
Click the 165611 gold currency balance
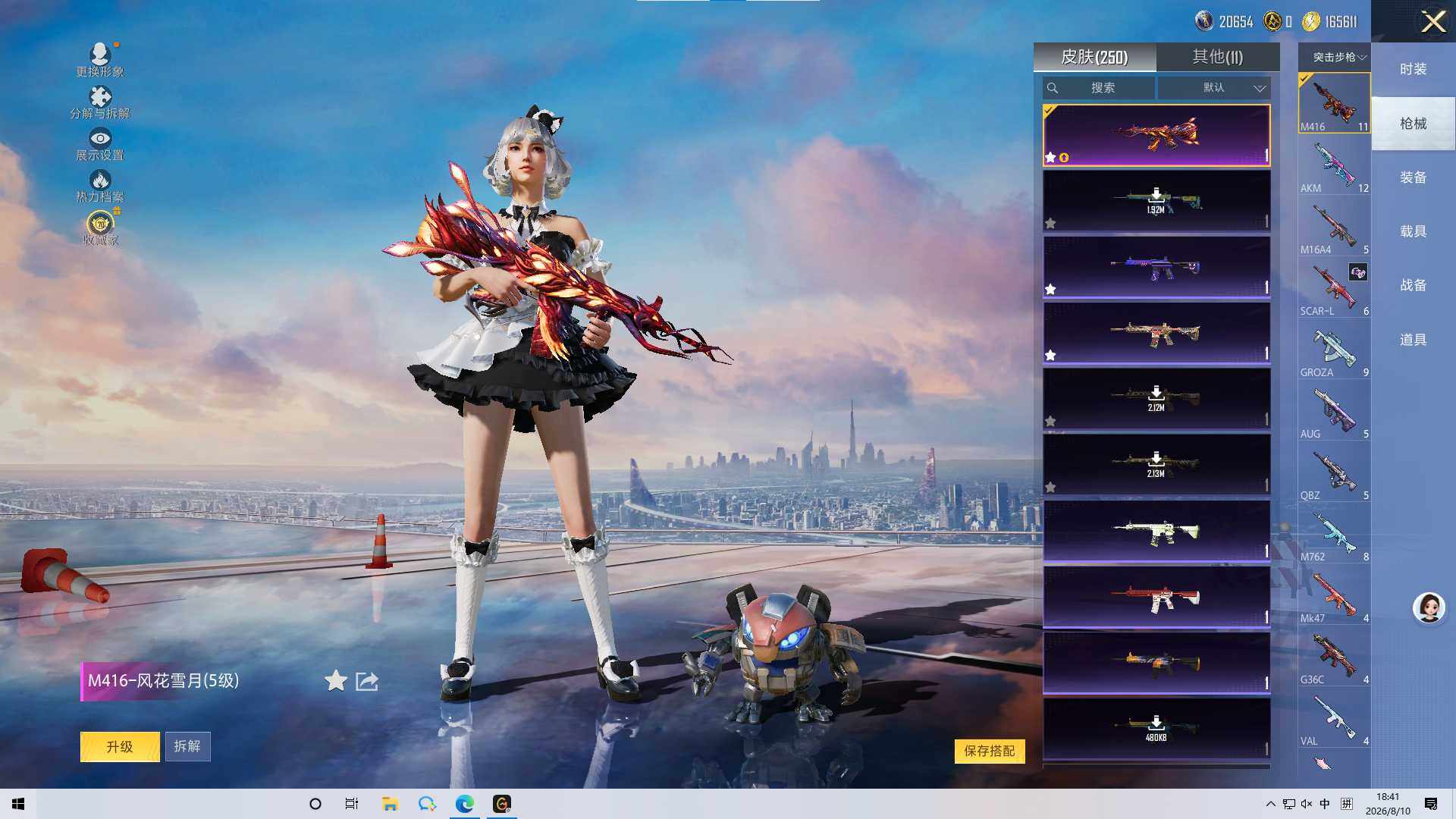point(1330,21)
